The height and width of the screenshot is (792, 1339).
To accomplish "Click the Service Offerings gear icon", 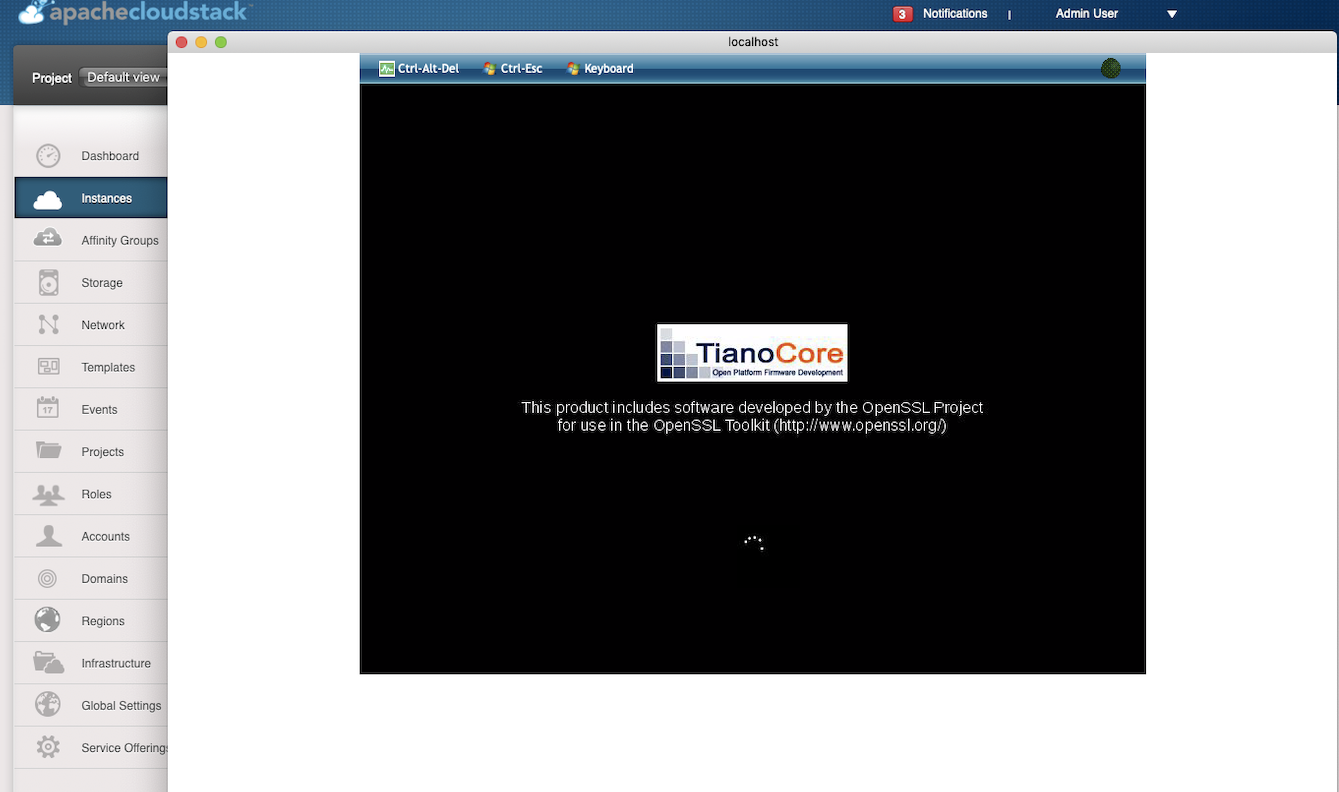I will tap(48, 747).
